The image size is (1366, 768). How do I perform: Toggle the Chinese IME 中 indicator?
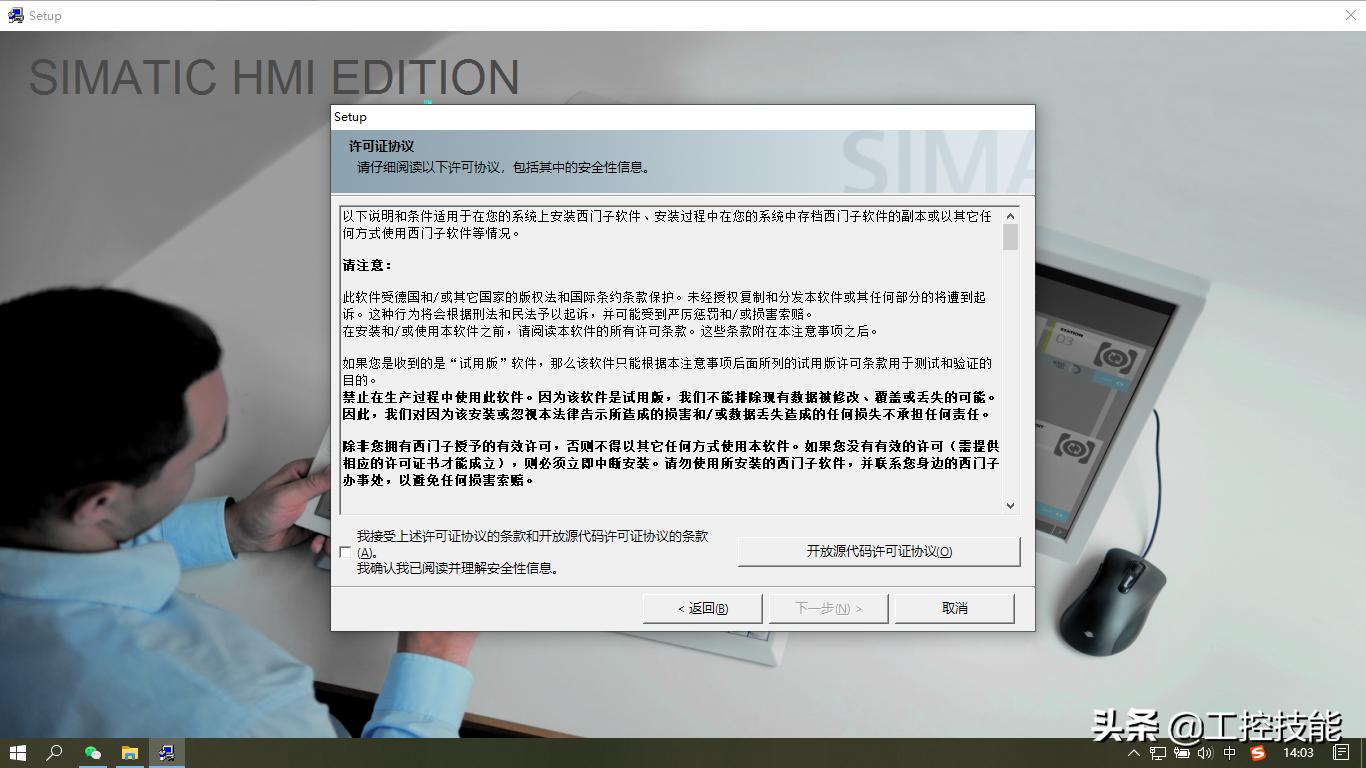[x=1229, y=753]
